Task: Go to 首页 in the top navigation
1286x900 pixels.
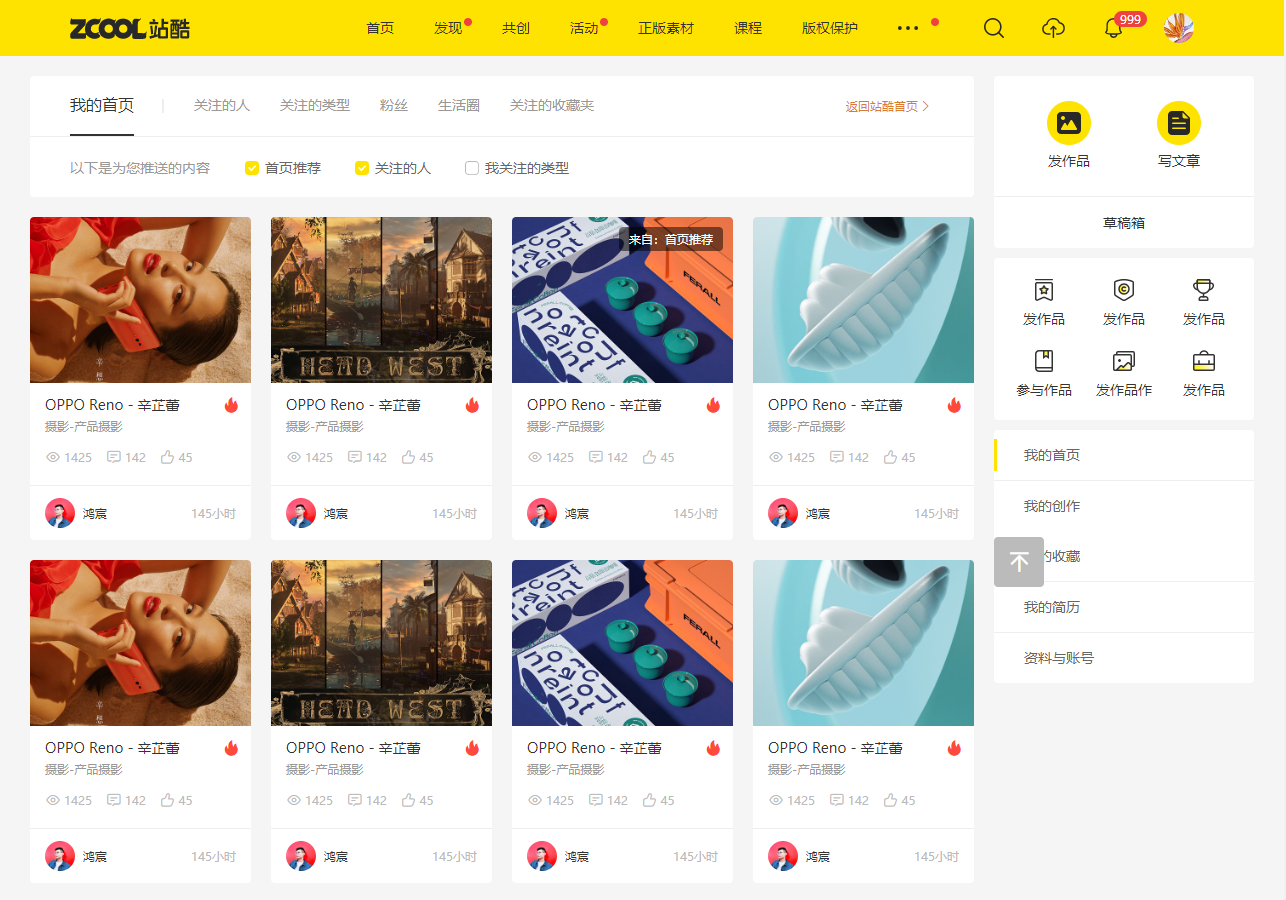Action: pos(380,28)
